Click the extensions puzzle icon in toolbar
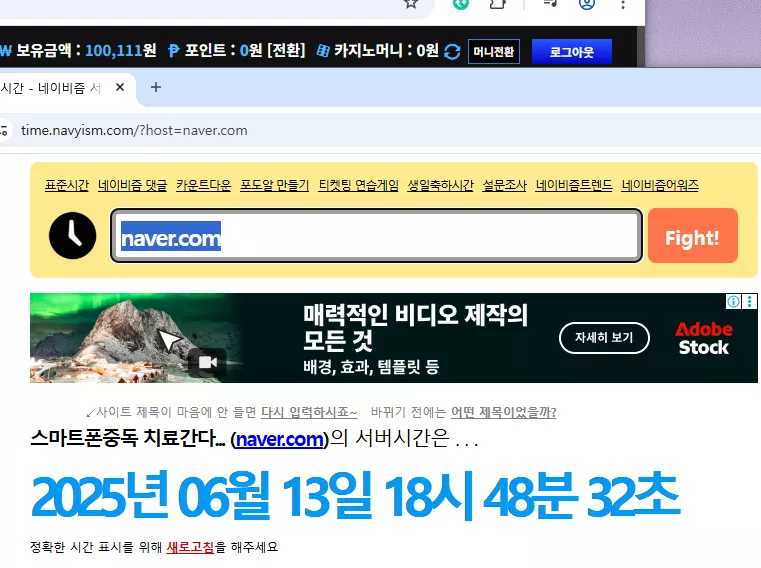Viewport: 761px width, 568px height. point(498,4)
